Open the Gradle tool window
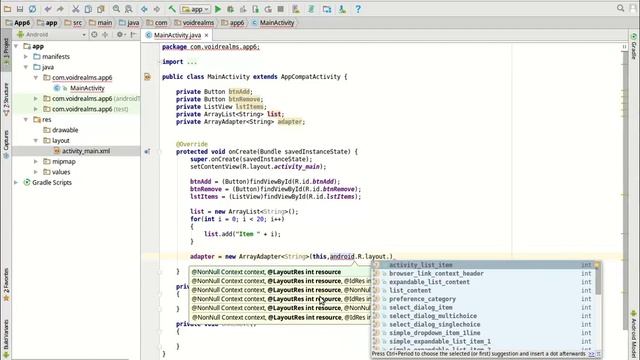This screenshot has height=360, width=640. click(x=634, y=46)
